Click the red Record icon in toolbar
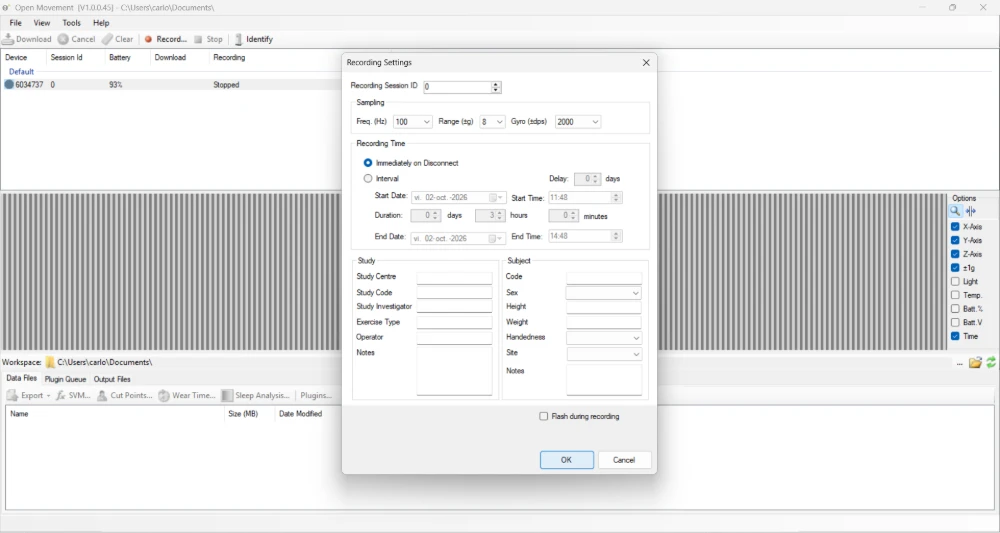The width and height of the screenshot is (1000, 533). (x=149, y=39)
